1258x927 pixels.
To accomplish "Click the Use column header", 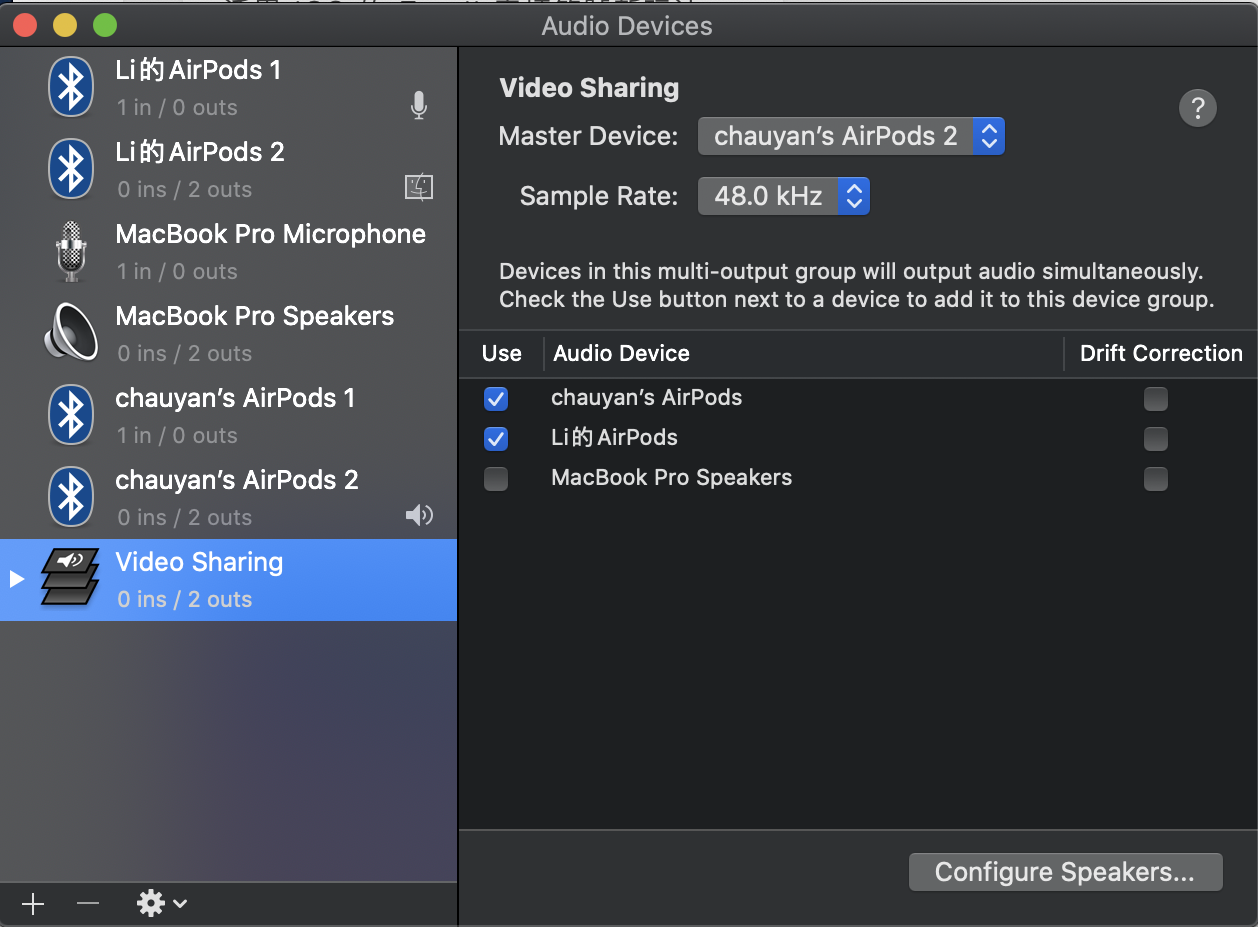I will (501, 353).
